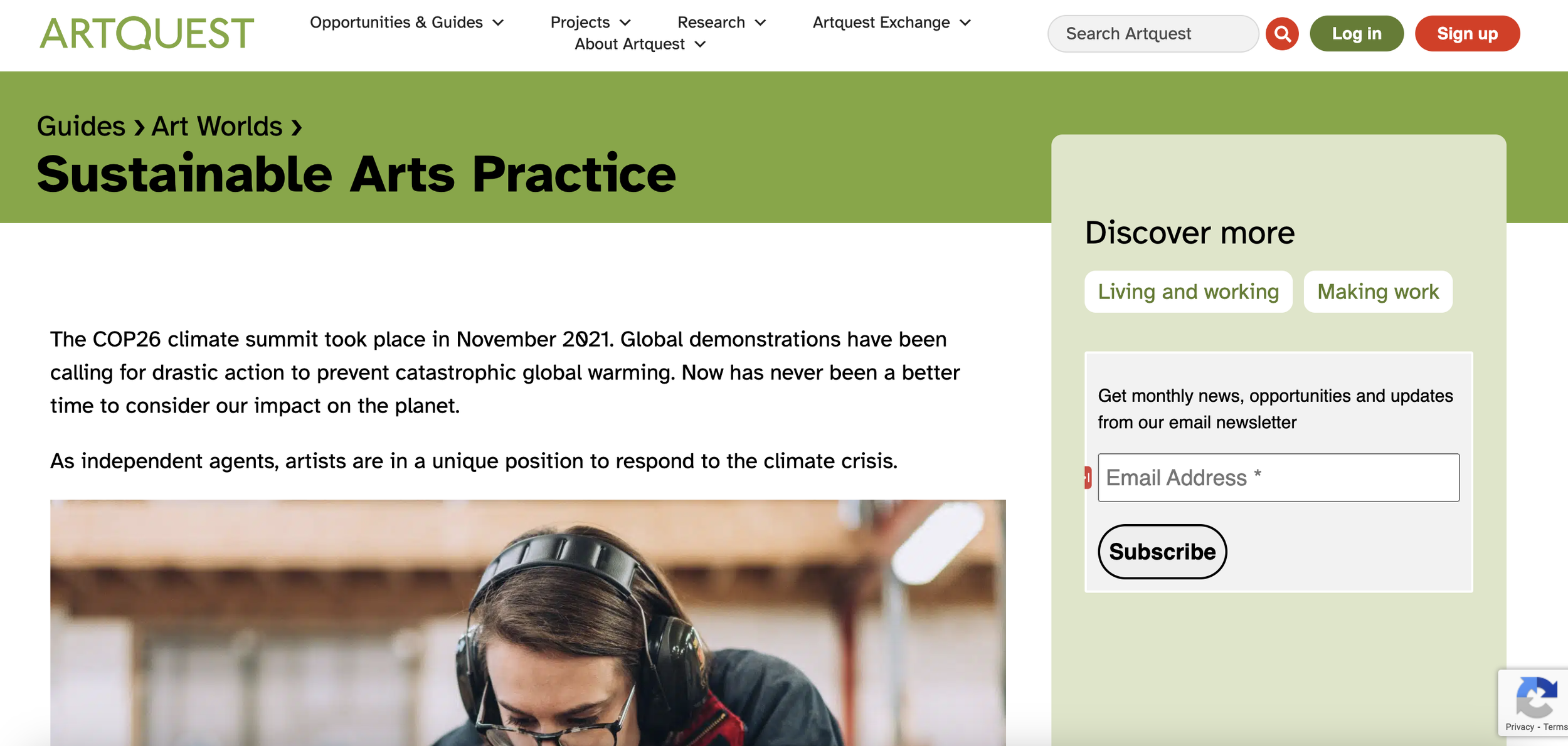This screenshot has height=746, width=1568.
Task: Click the Sign up button
Action: click(1466, 33)
